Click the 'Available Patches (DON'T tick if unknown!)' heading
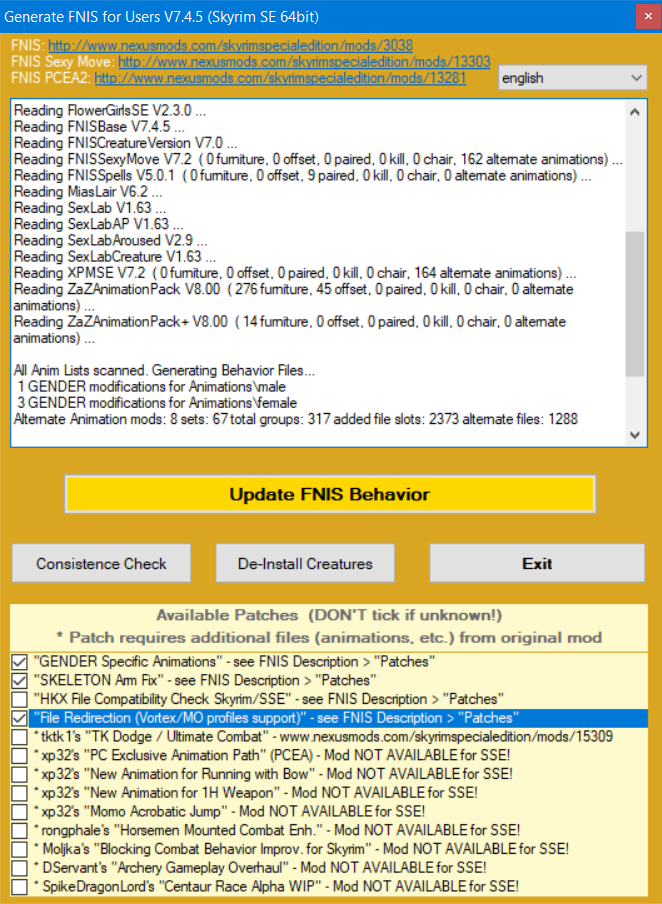Screen dimensions: 662x904 [329, 615]
